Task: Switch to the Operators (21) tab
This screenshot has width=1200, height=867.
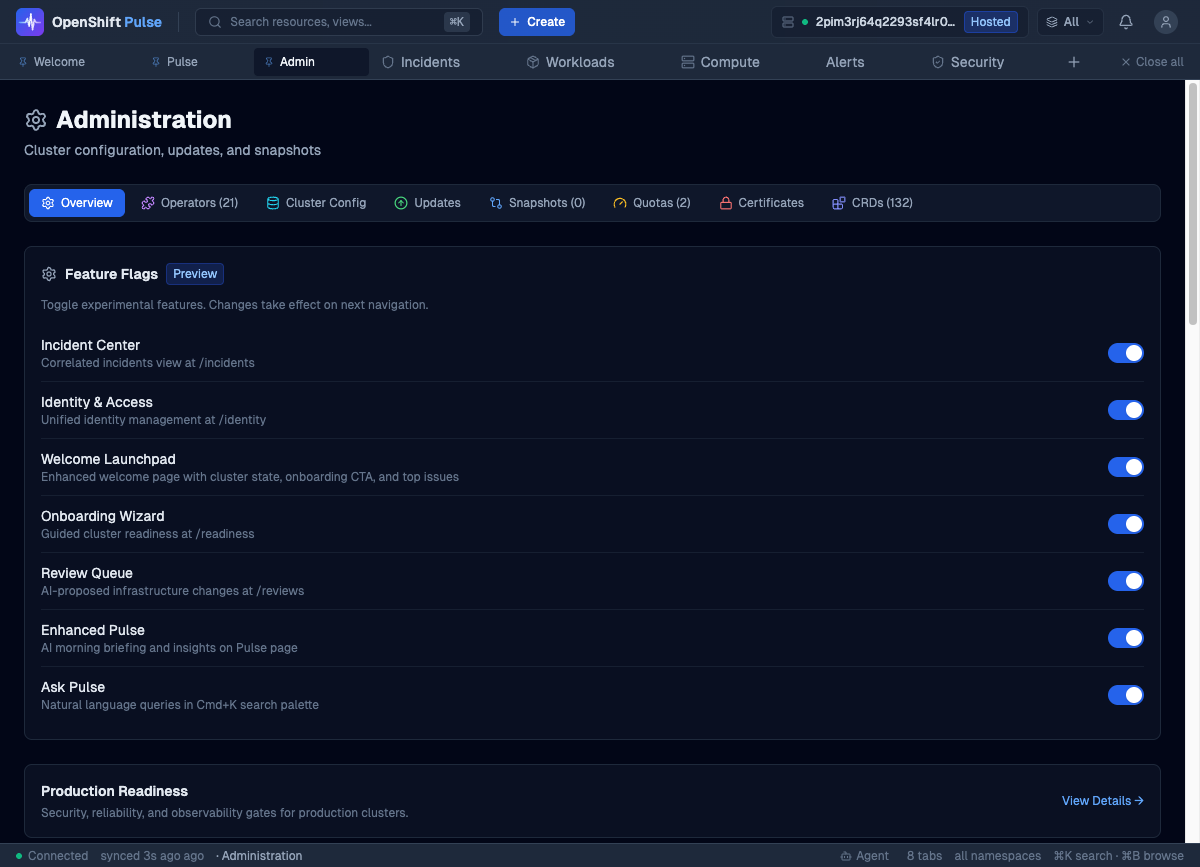Action: (x=190, y=203)
